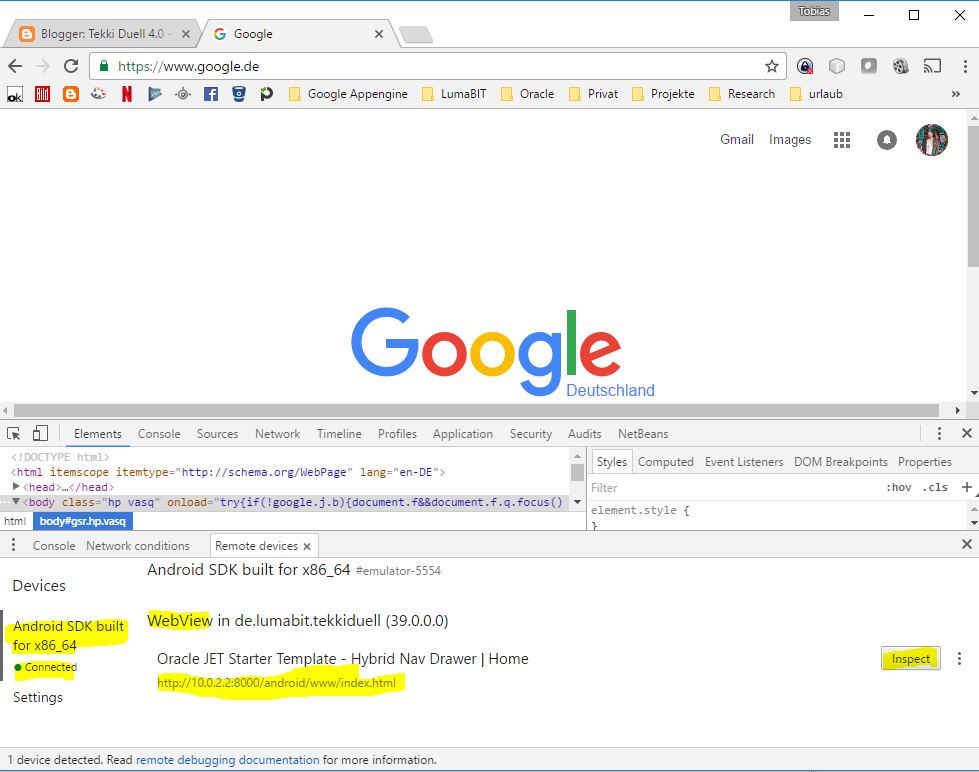Open the 10.0.2.2:8000 index.html link
Screen dimensions: 979x772
pyautogui.click(x=277, y=682)
